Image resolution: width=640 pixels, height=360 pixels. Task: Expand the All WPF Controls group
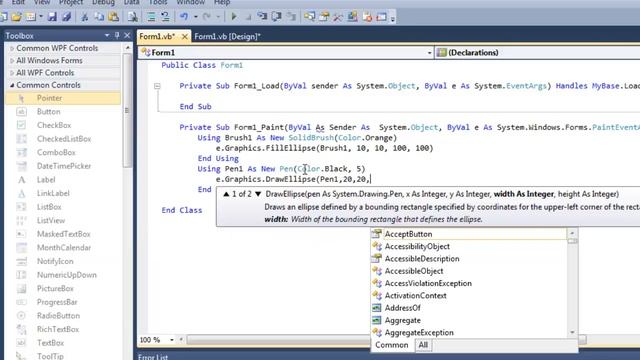pyautogui.click(x=12, y=73)
